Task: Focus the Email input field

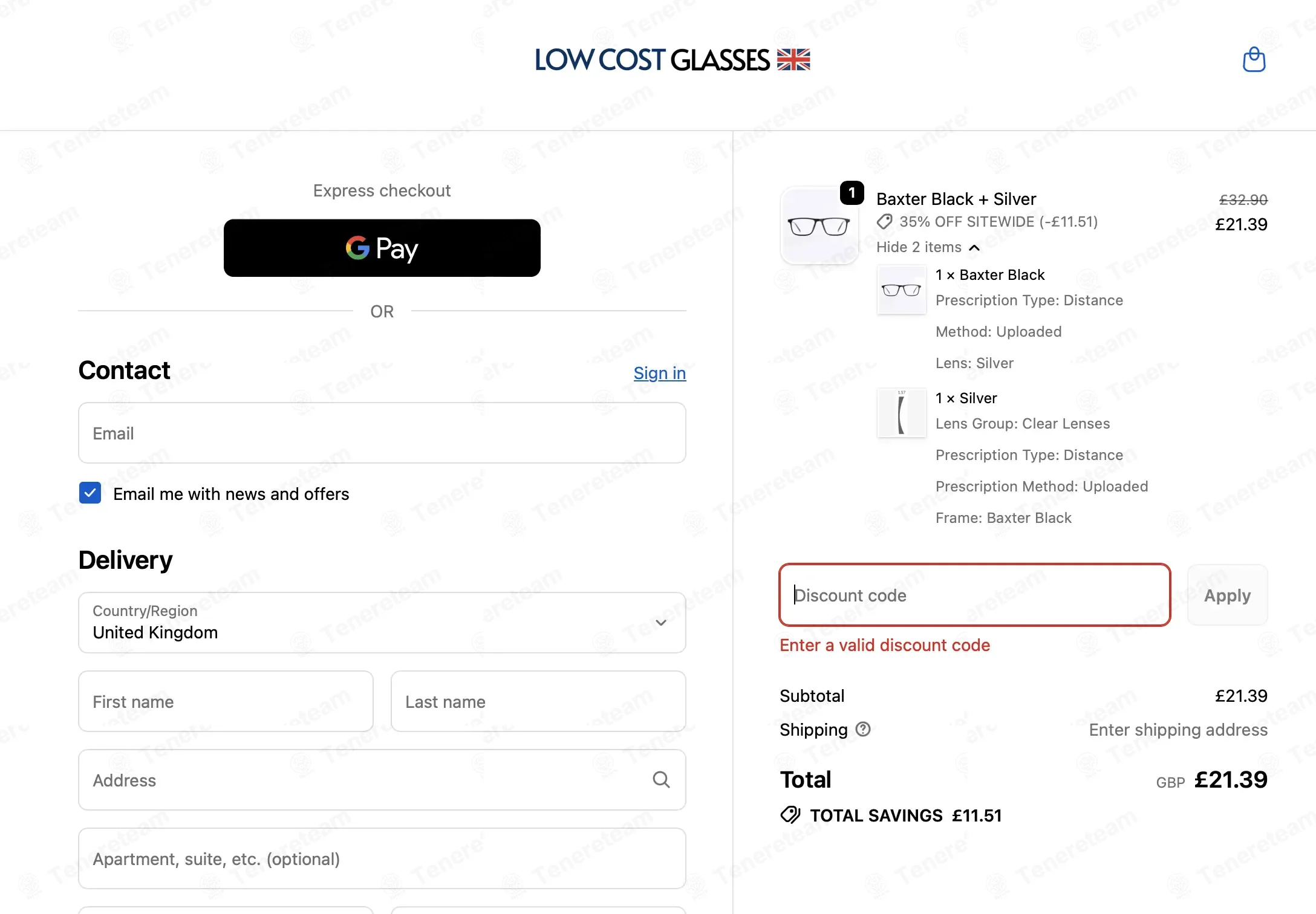Action: pos(382,433)
